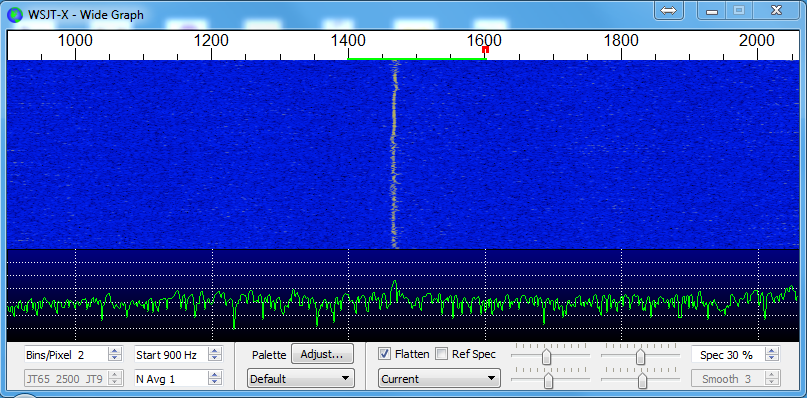
Task: Increase Start 900 Hz with up arrow
Action: 215,351
